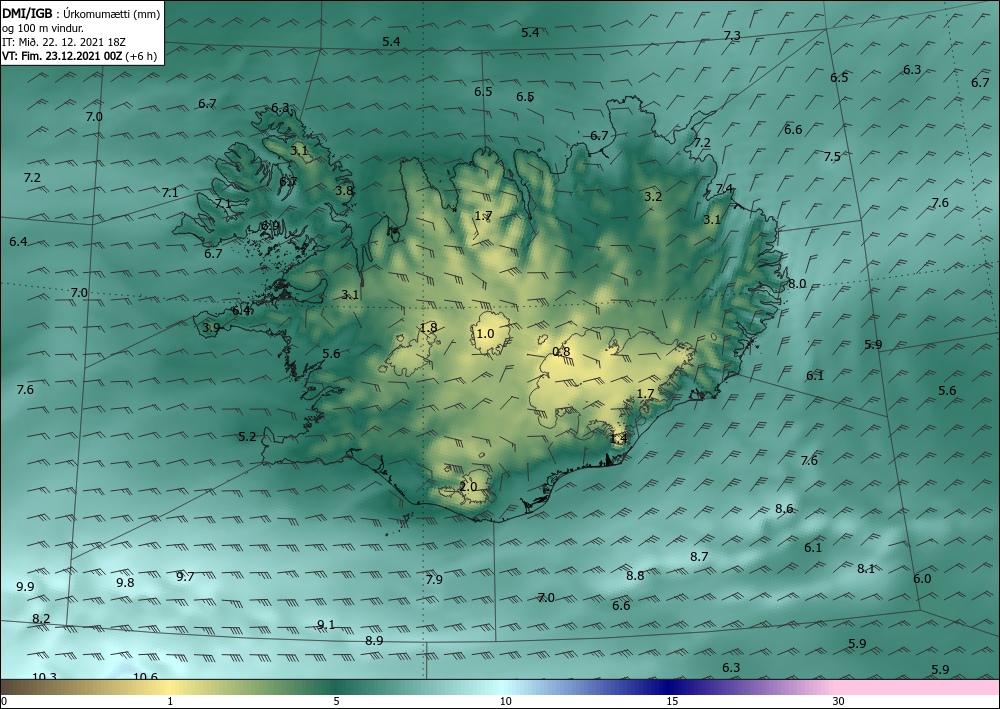Click the valid time 'VT: Fim. 23.12.2021 00Z'
1000x709 pixels.
point(61,56)
